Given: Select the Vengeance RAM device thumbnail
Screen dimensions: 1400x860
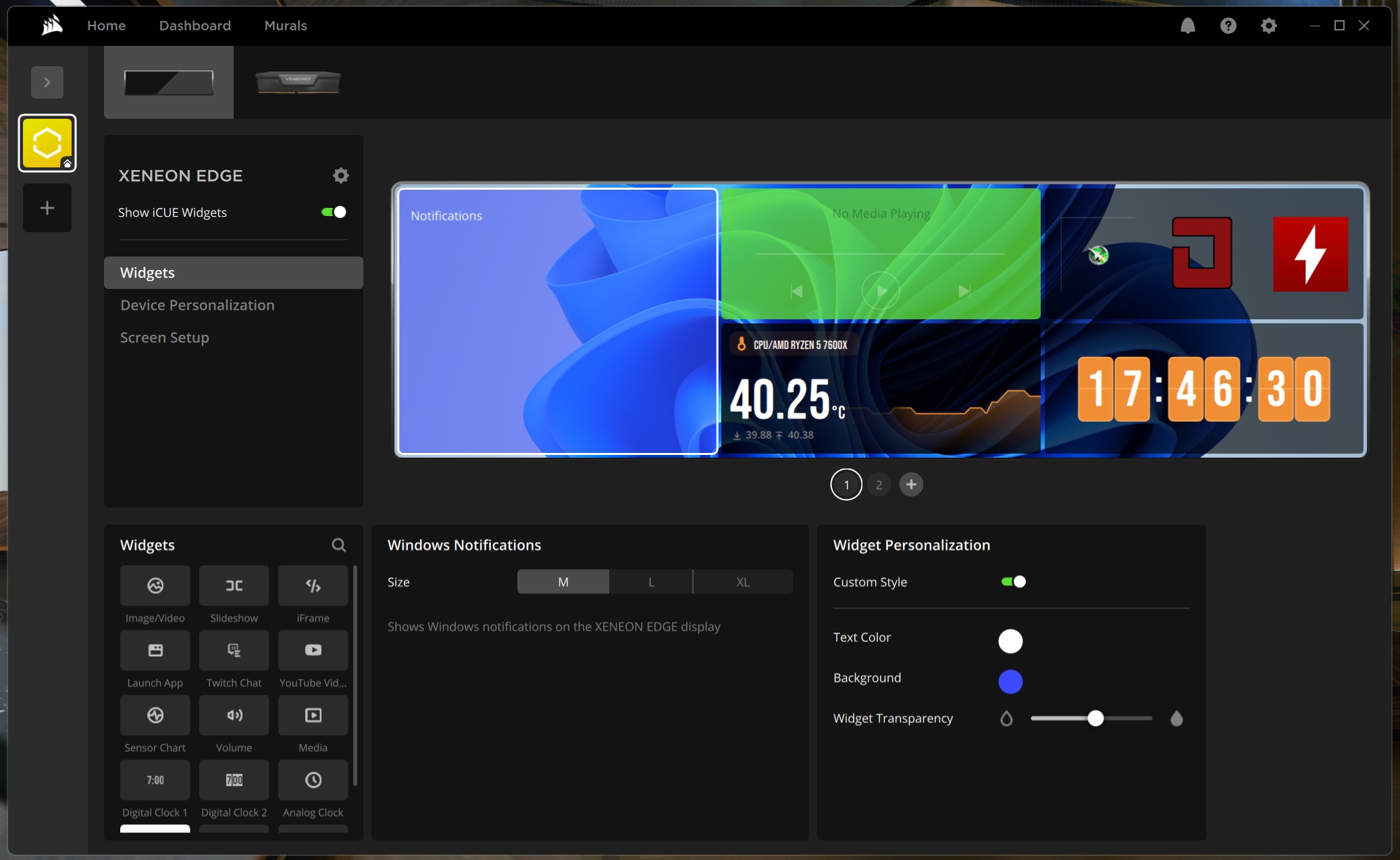Looking at the screenshot, I should pyautogui.click(x=298, y=82).
